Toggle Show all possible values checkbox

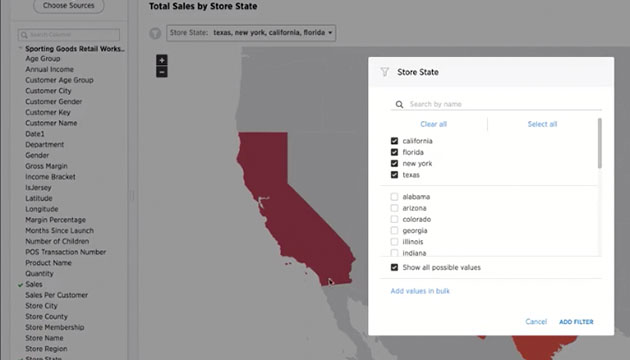(394, 267)
